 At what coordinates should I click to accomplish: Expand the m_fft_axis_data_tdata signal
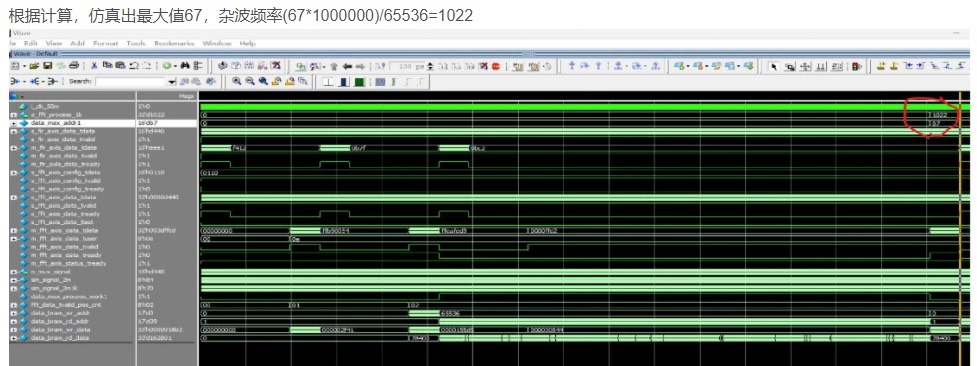[14, 231]
